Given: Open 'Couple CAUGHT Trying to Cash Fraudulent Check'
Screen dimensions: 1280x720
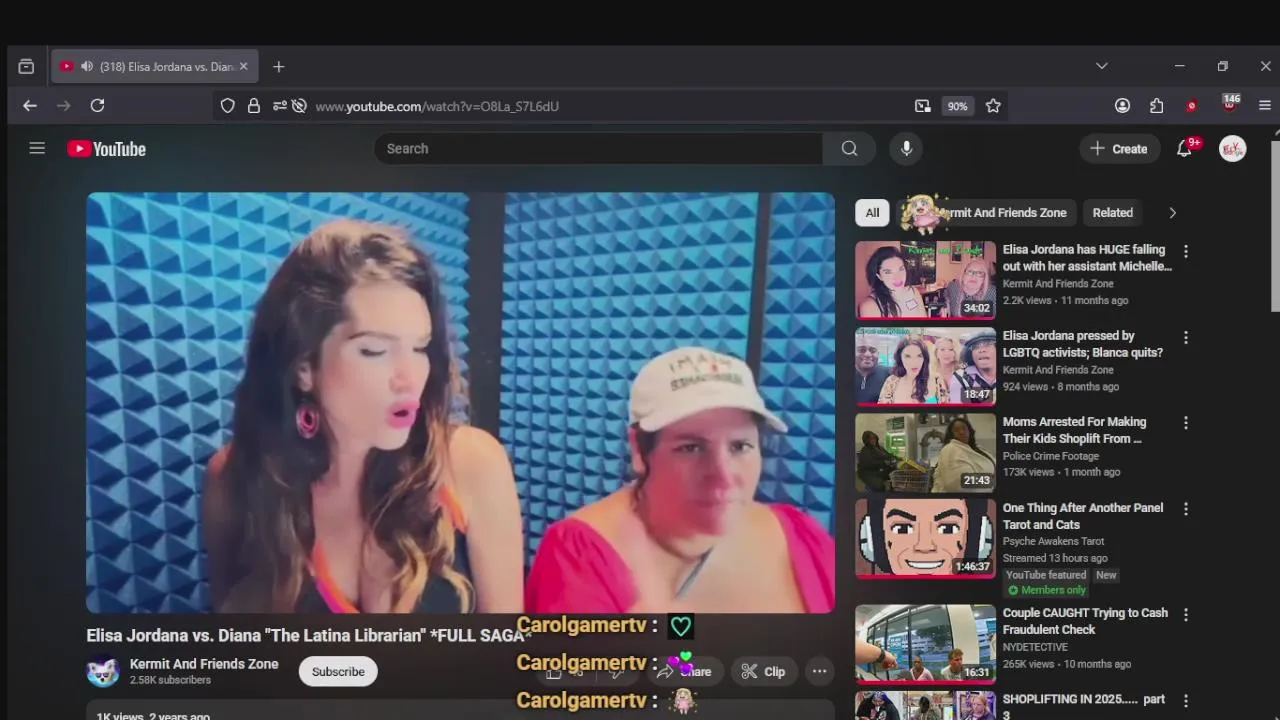Looking at the screenshot, I should [x=1085, y=621].
